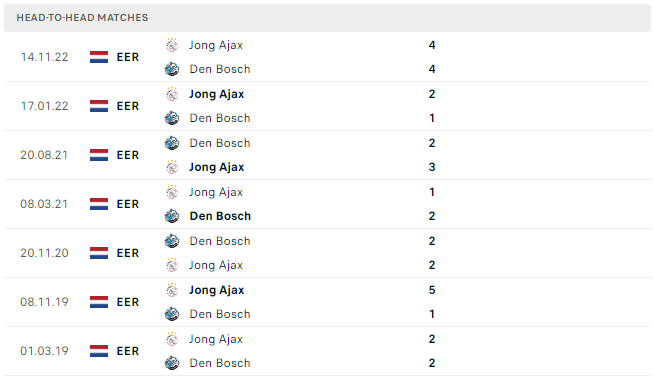Click Jong Ajax crest in 08.11.19 match
This screenshot has width=654, height=380.
pos(172,290)
